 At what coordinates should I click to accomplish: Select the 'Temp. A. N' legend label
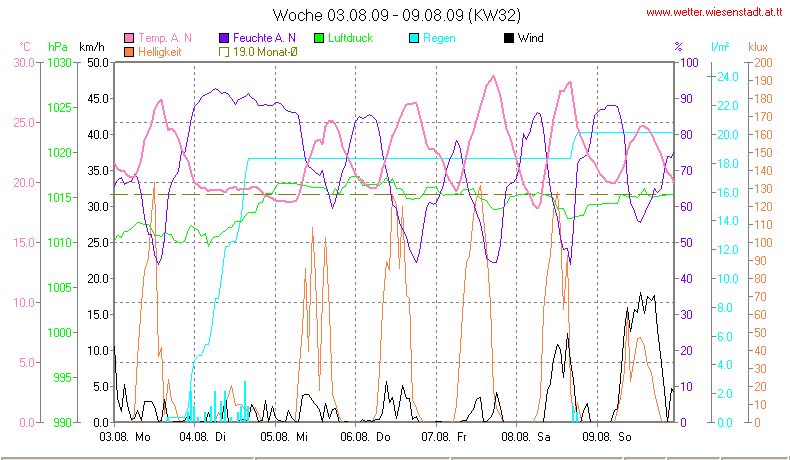165,38
